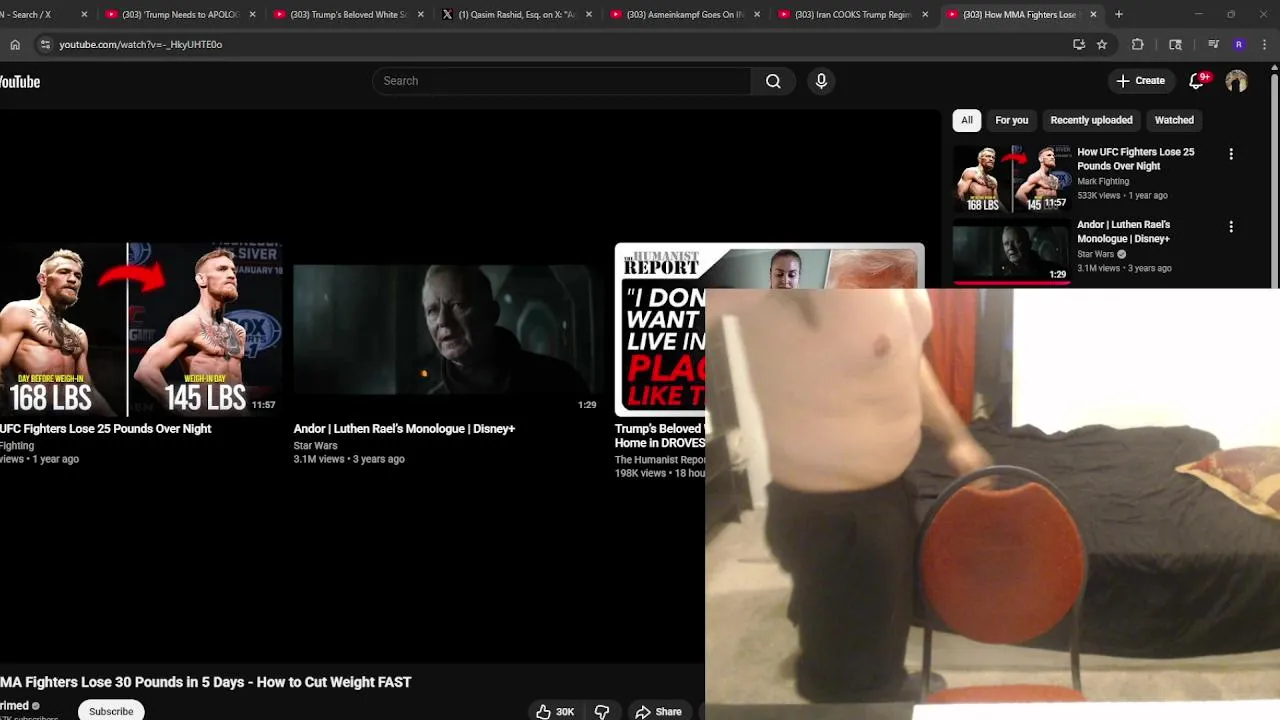The image size is (1280, 720).
Task: Open Chrome profile R button
Action: point(1239,44)
